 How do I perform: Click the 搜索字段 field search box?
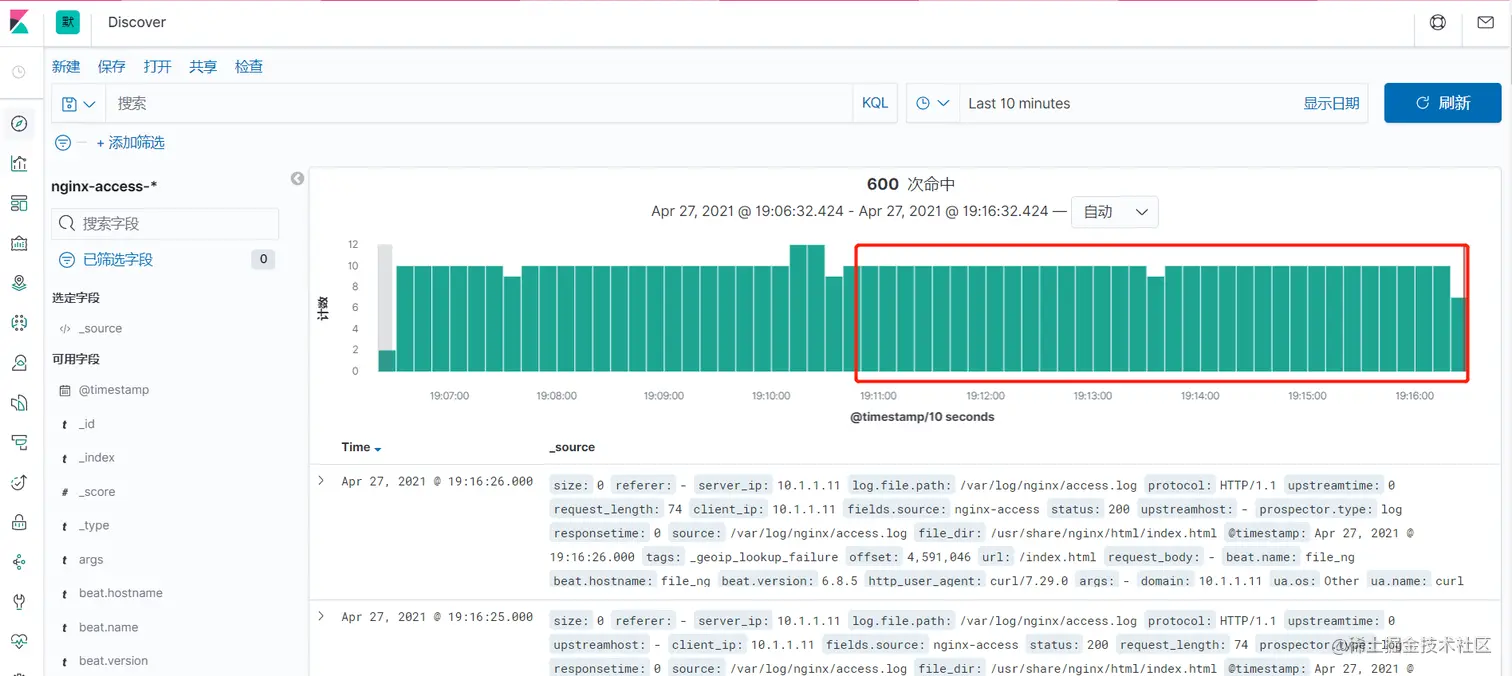click(165, 223)
